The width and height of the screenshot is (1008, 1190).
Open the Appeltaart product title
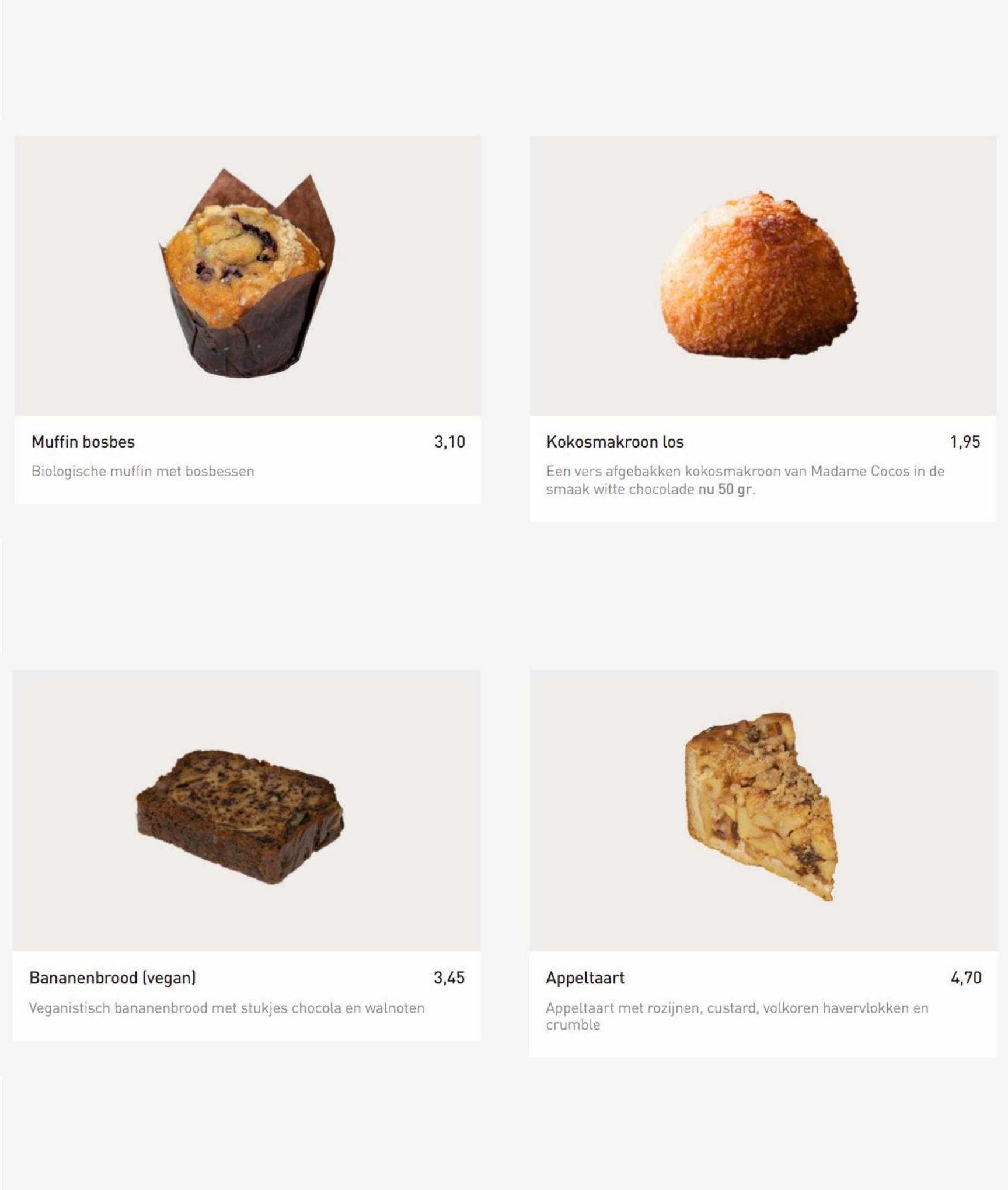tap(585, 978)
